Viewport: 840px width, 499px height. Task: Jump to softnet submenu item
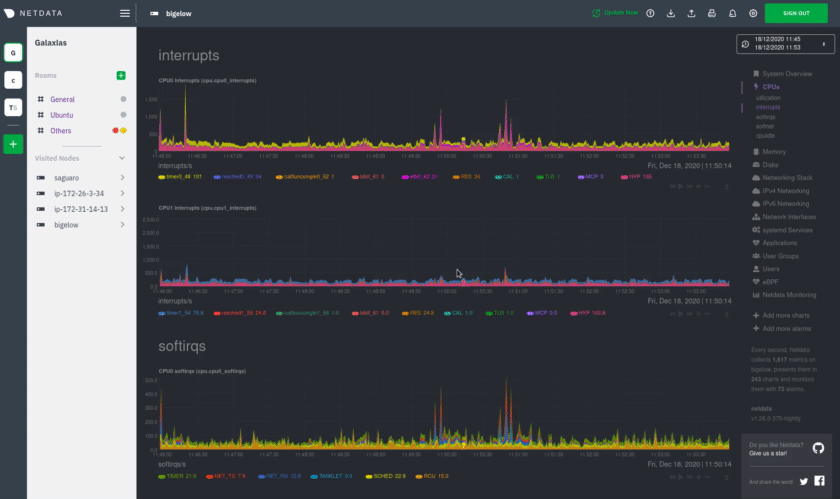click(764, 126)
